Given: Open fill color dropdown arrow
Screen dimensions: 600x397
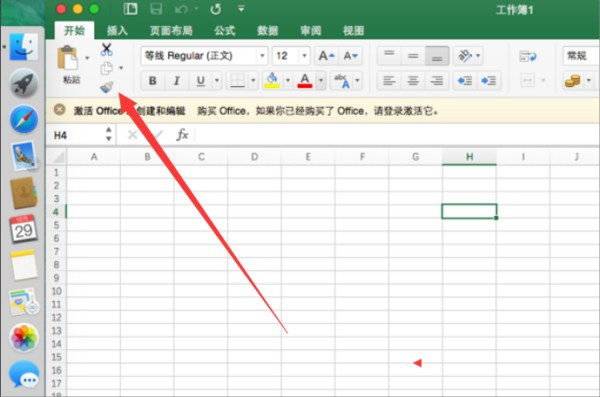Looking at the screenshot, I should [x=288, y=80].
